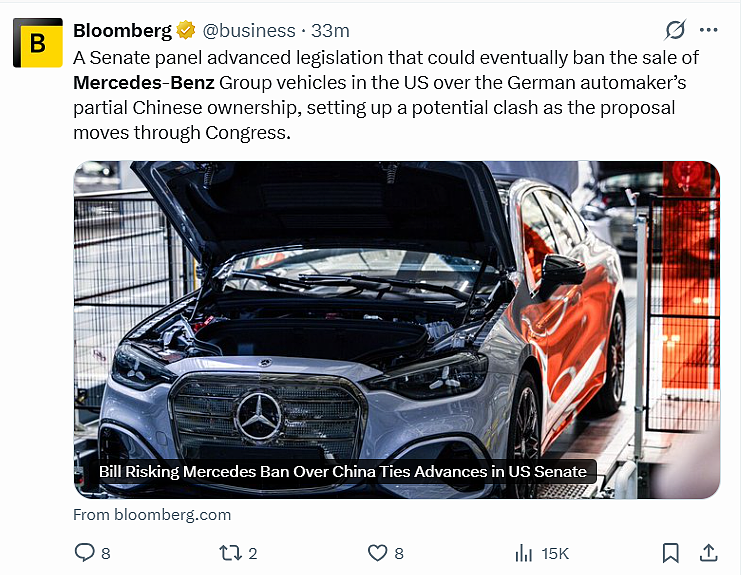Click the repost count 2
Viewport: 742px width, 575px height.
(253, 553)
